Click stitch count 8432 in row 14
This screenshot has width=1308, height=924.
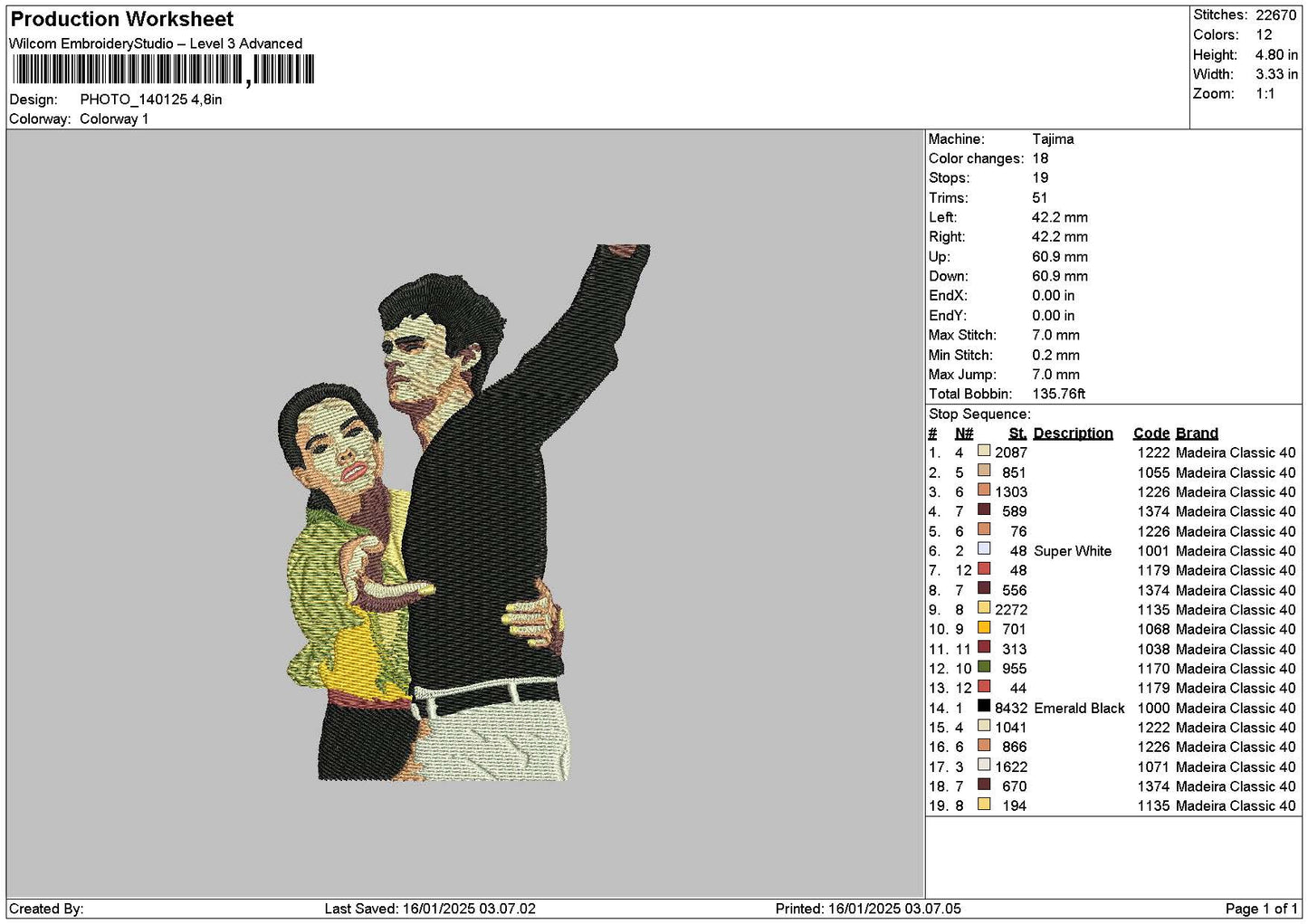point(1011,709)
